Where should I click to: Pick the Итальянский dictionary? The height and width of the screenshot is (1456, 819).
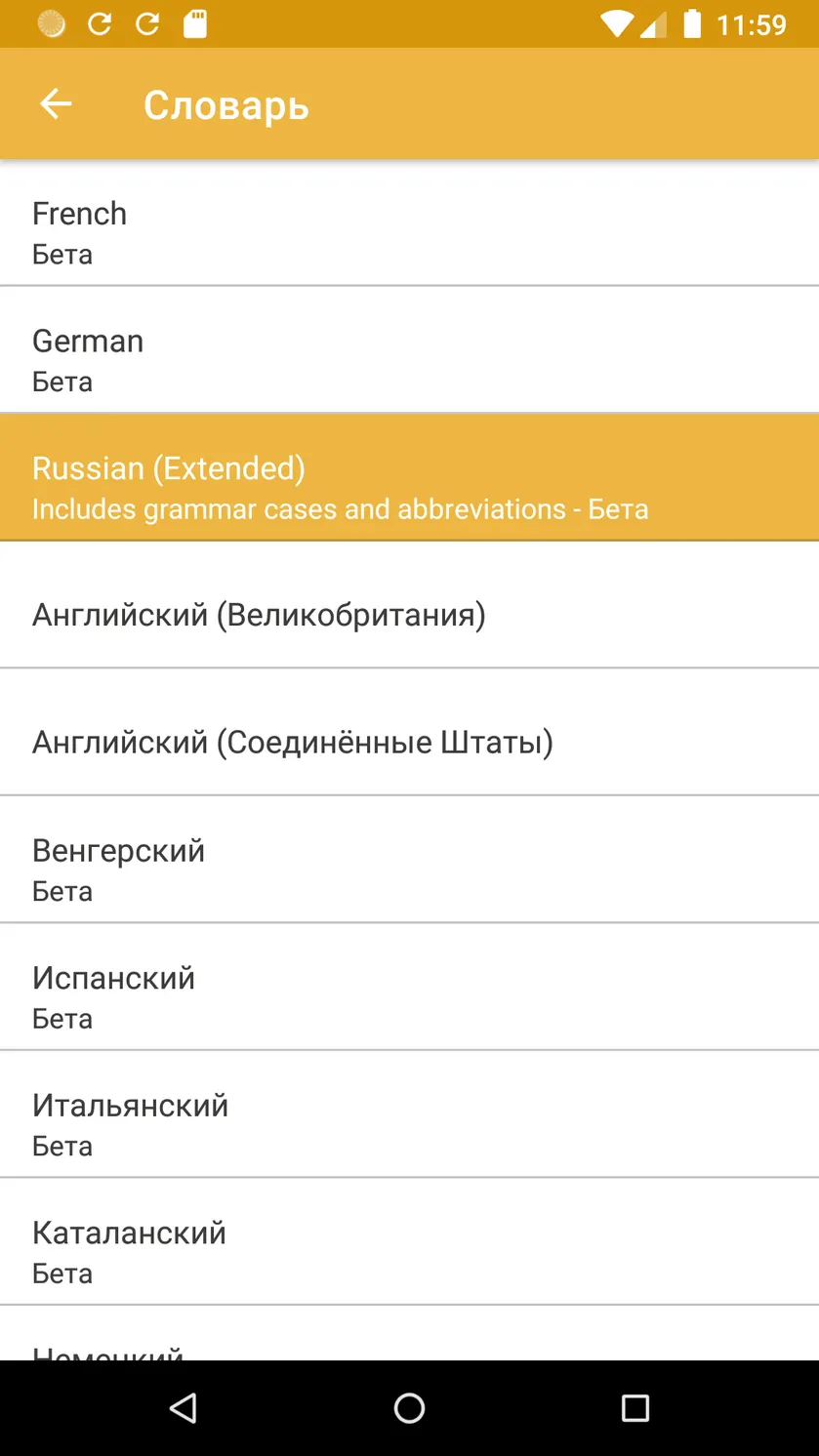409,1114
